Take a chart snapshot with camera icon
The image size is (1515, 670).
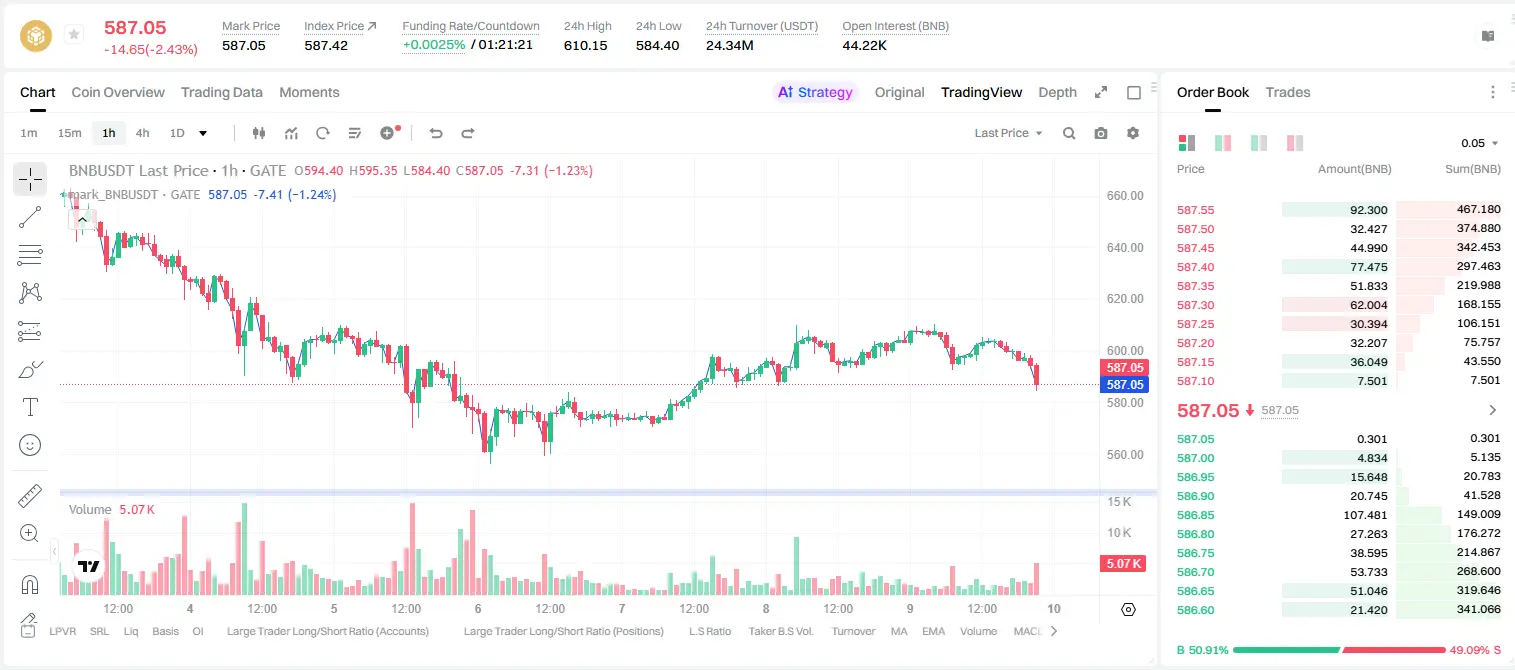click(x=1101, y=133)
